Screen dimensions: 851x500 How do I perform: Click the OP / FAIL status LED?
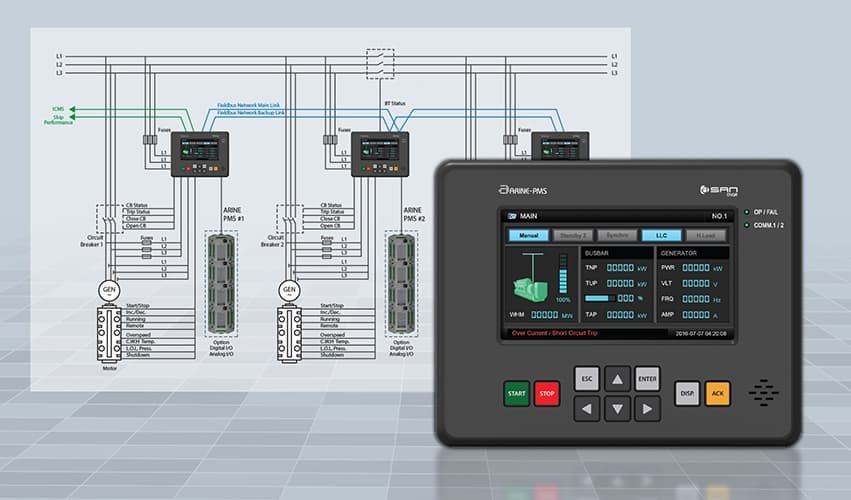(747, 212)
